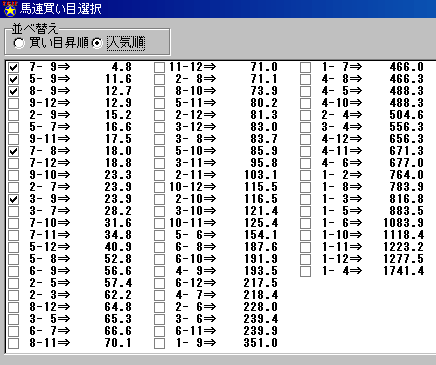Check the 4-10 bet checkbox

click(305, 103)
